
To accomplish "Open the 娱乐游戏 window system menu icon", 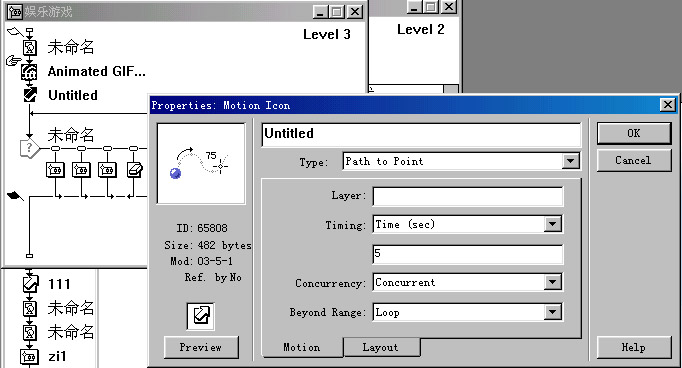I will point(15,12).
